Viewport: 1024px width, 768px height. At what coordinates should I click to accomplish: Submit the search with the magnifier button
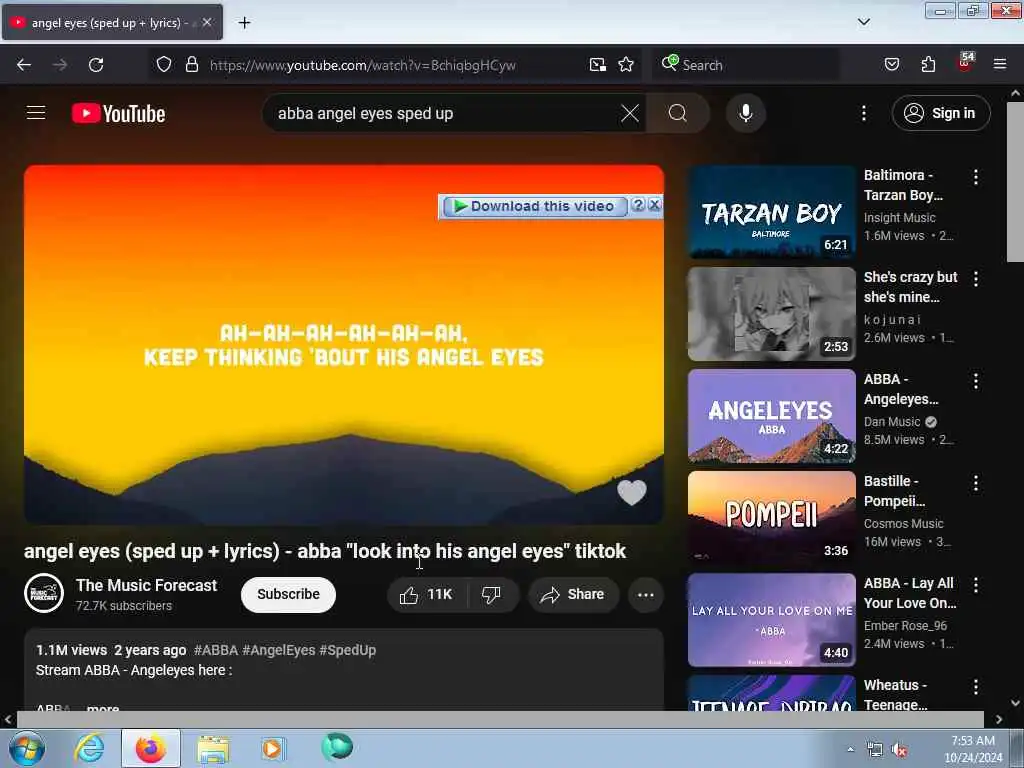click(678, 113)
